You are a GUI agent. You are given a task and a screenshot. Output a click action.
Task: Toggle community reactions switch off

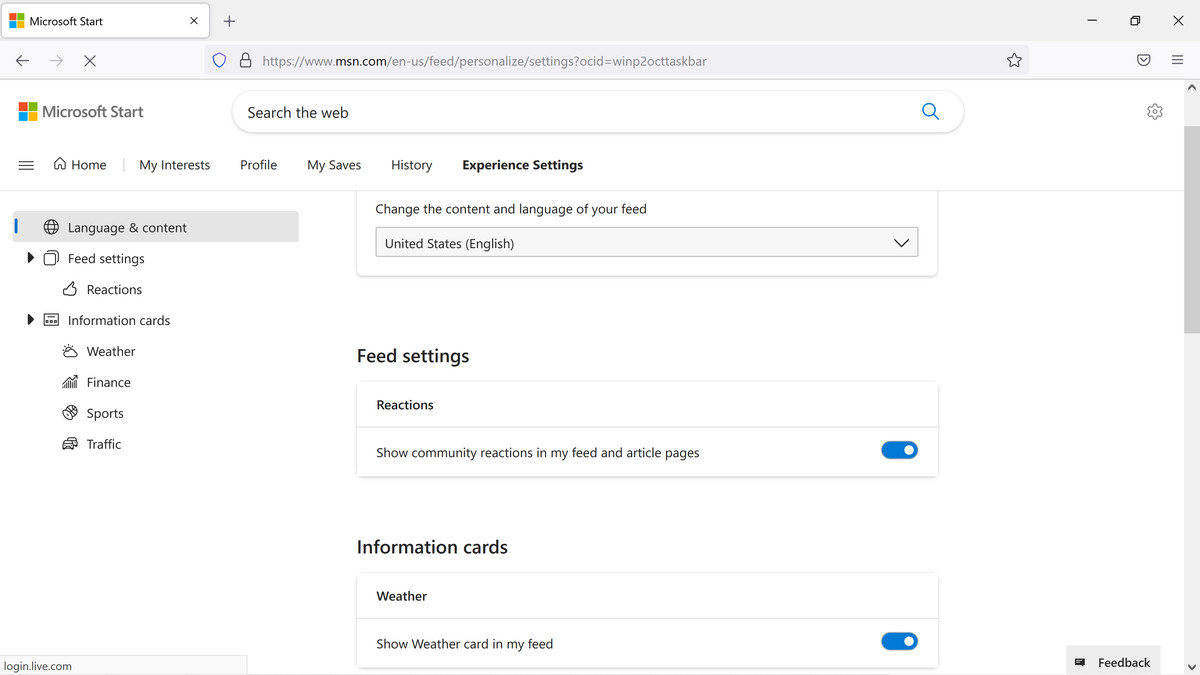[x=899, y=450]
